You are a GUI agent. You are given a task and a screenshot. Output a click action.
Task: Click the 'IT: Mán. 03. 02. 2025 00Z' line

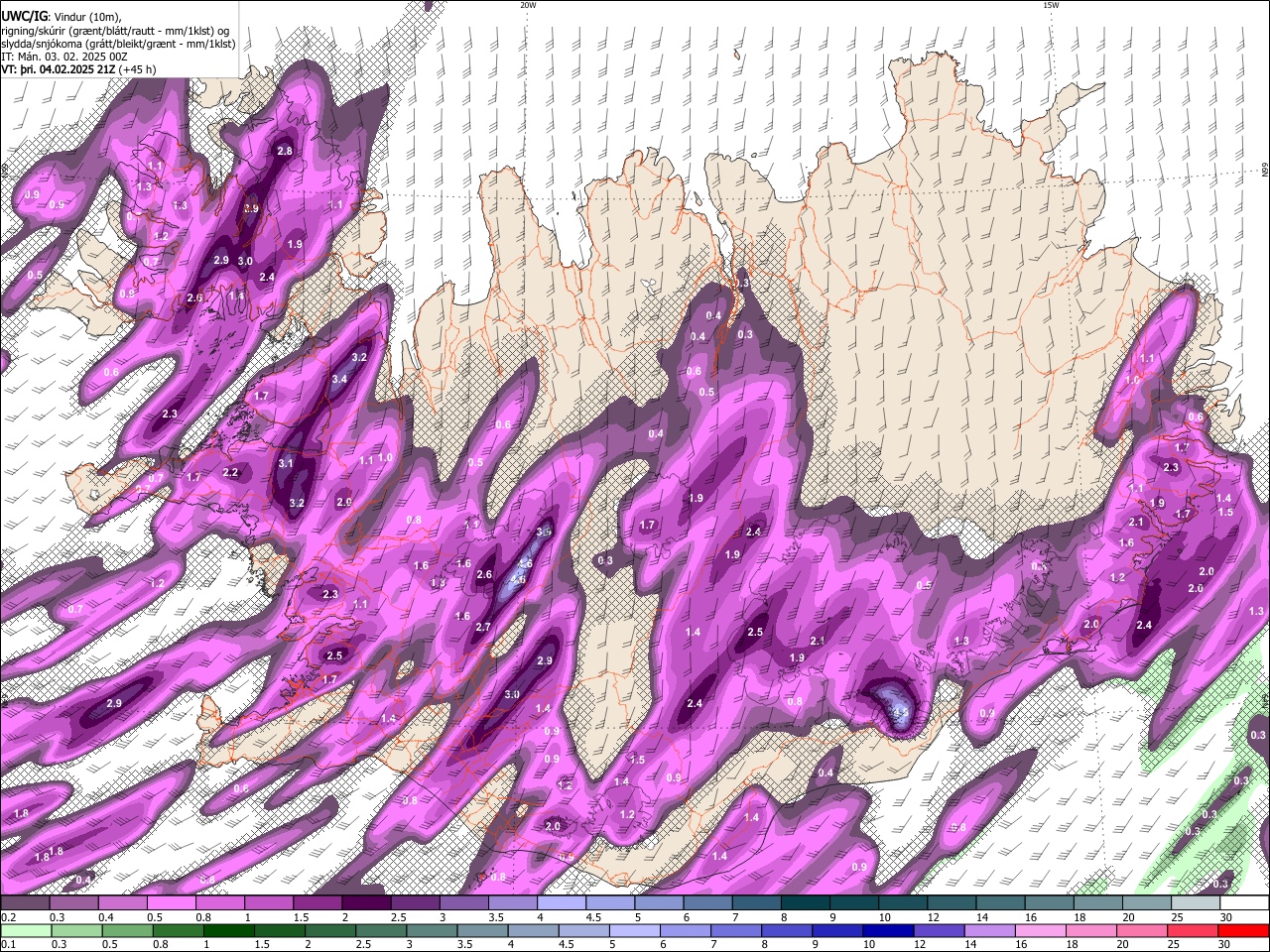(x=65, y=57)
